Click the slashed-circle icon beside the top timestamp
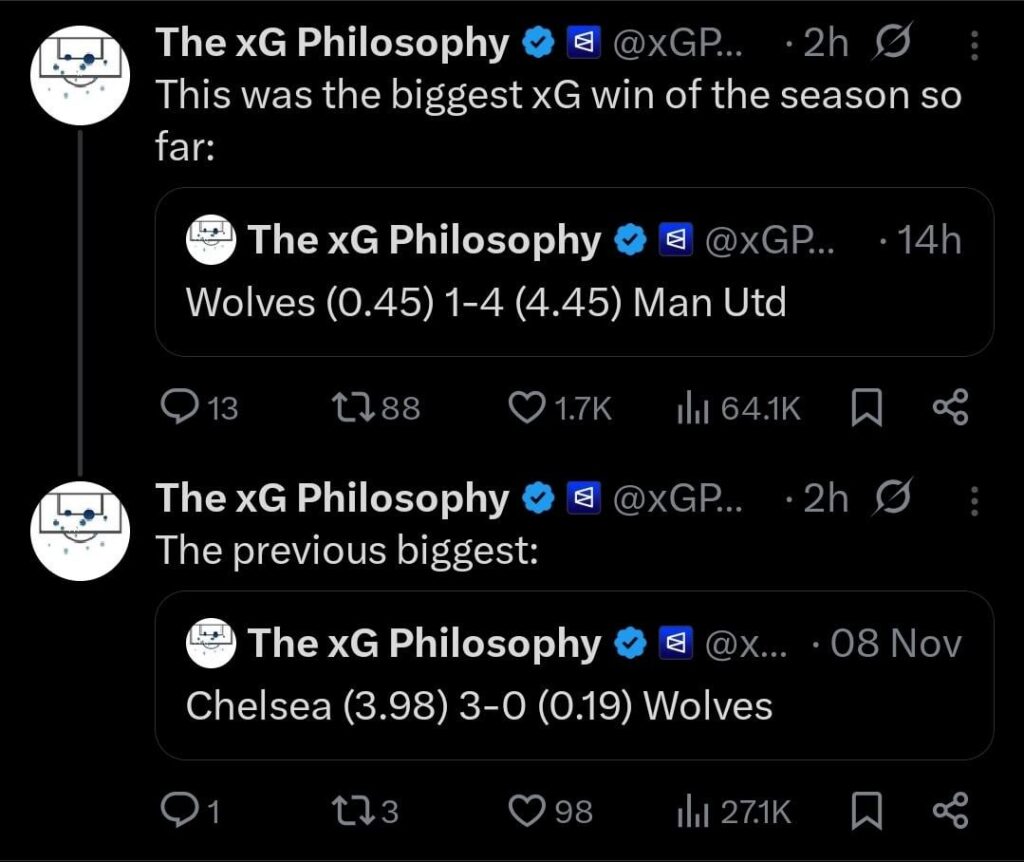 tap(892, 42)
